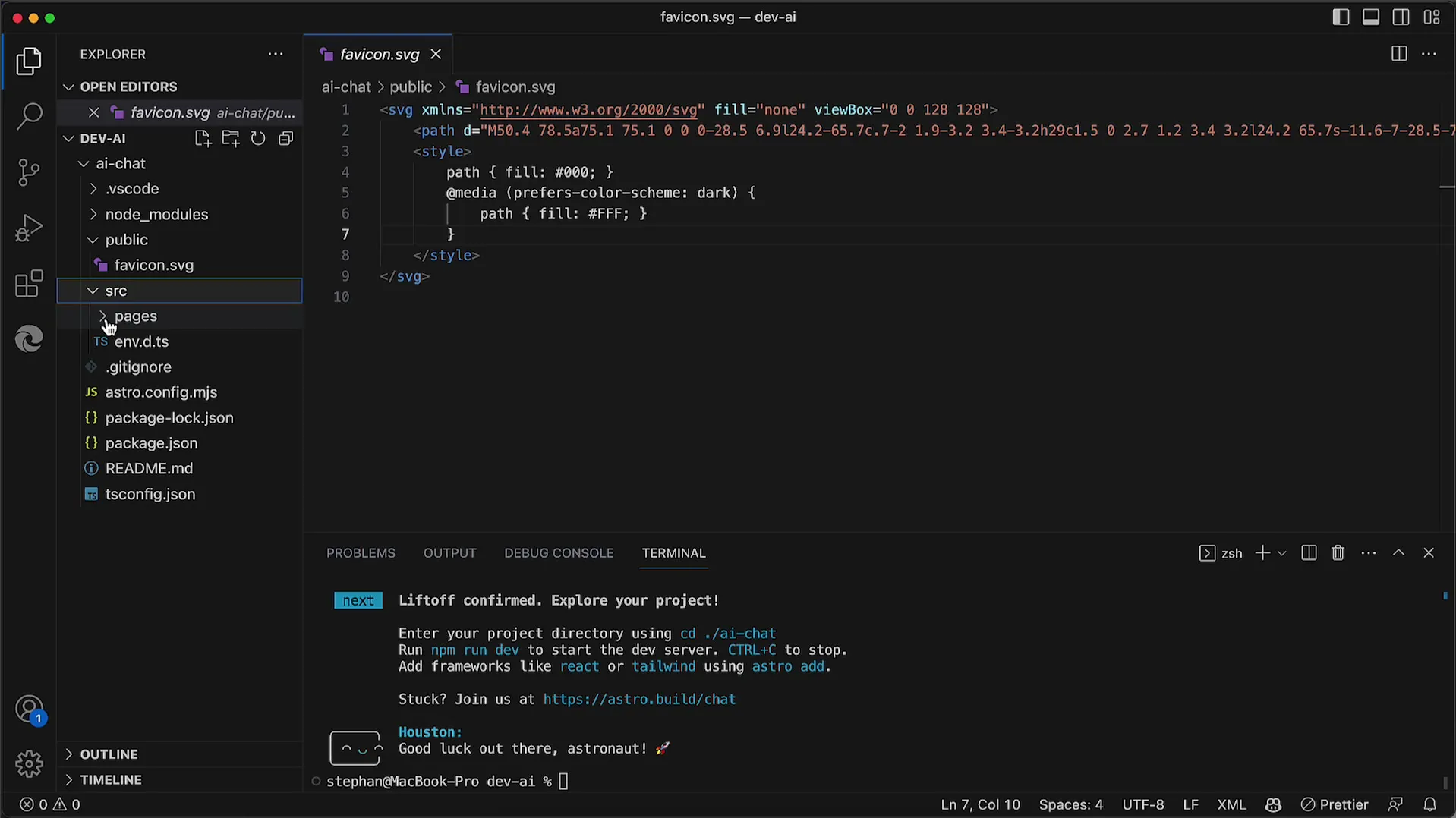Viewport: 1456px width, 818px height.
Task: Open the Explorer view in activity bar
Action: (29, 61)
